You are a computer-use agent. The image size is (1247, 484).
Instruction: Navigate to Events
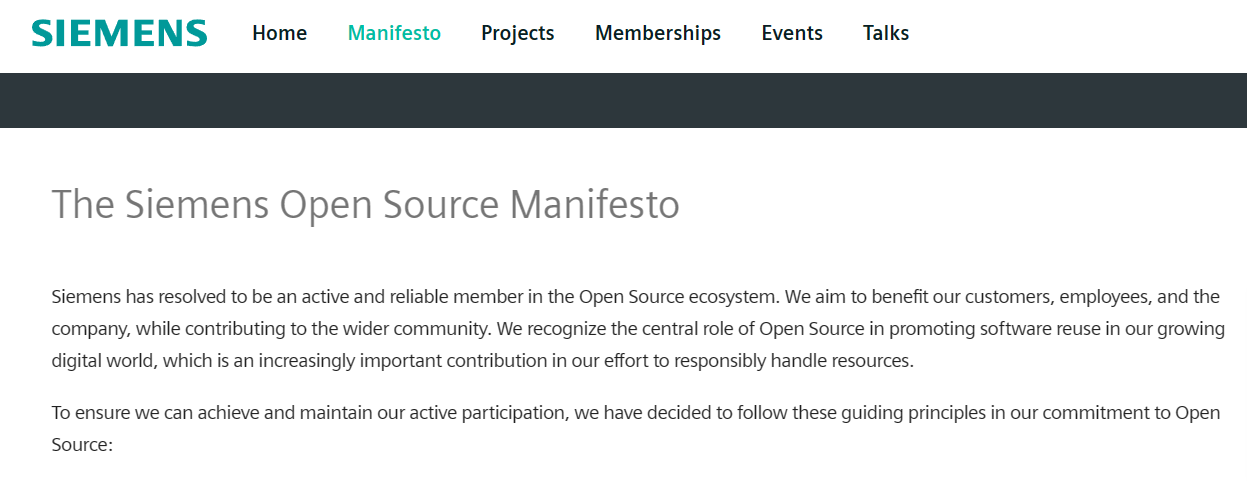click(791, 33)
